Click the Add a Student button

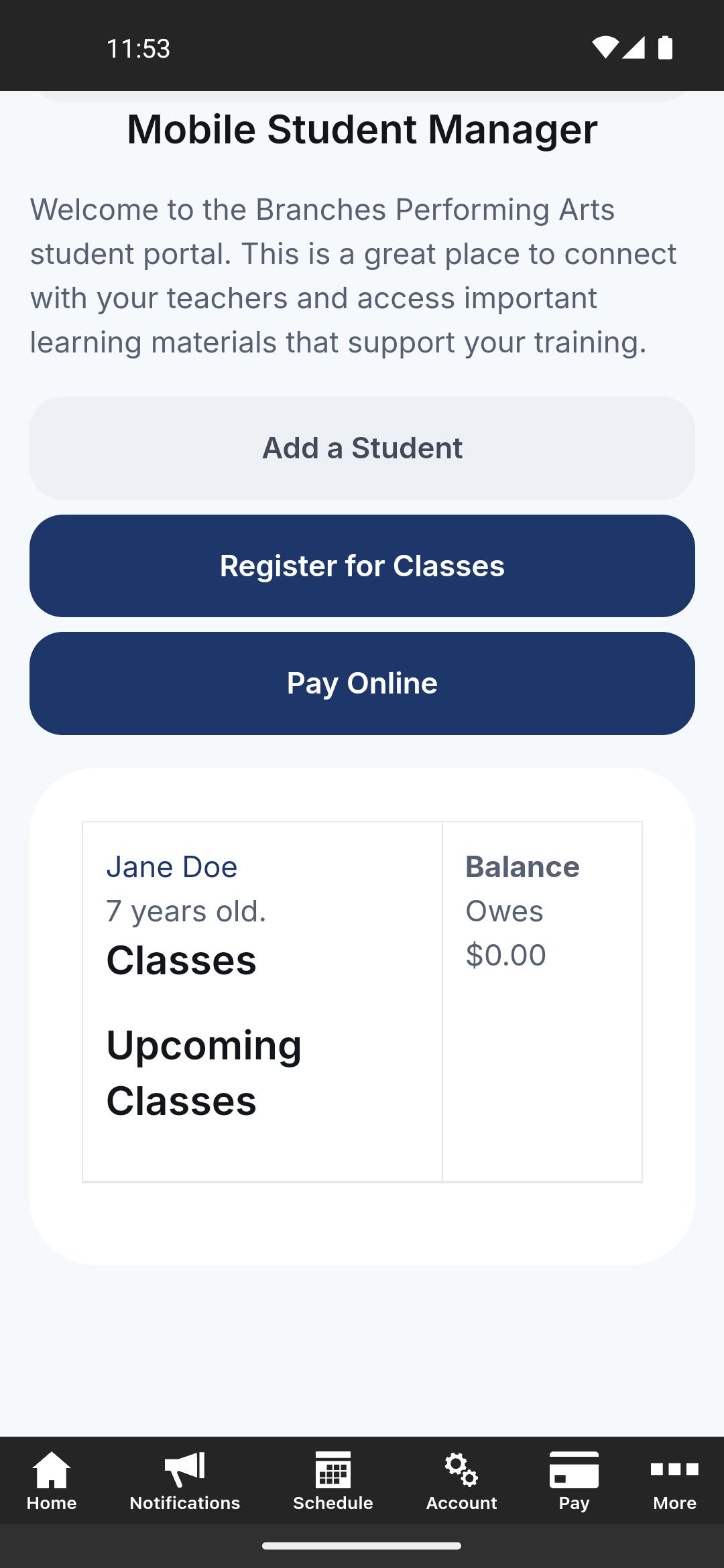coord(362,448)
